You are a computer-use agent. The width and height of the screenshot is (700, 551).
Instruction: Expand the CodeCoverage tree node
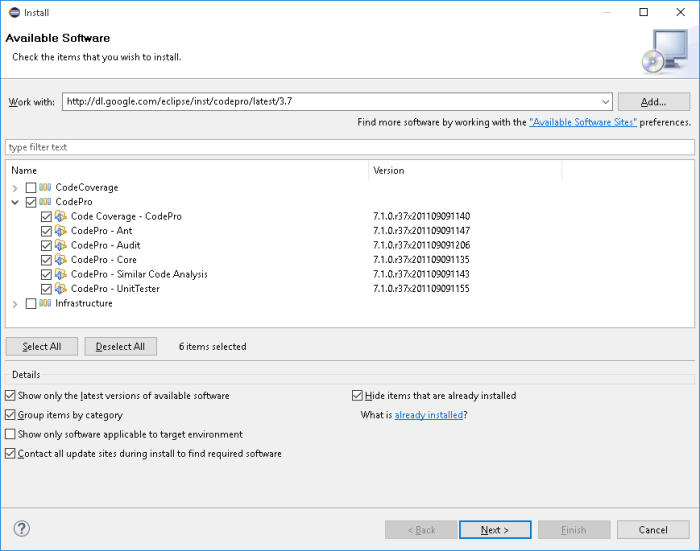pos(15,188)
